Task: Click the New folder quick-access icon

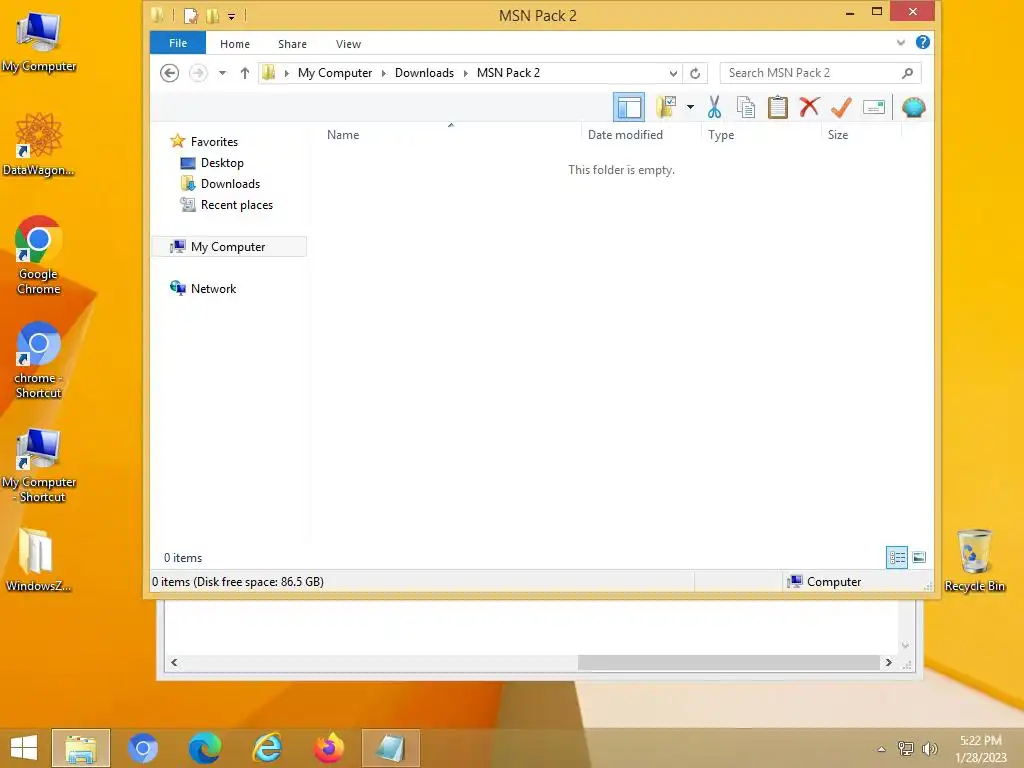Action: pos(212,15)
